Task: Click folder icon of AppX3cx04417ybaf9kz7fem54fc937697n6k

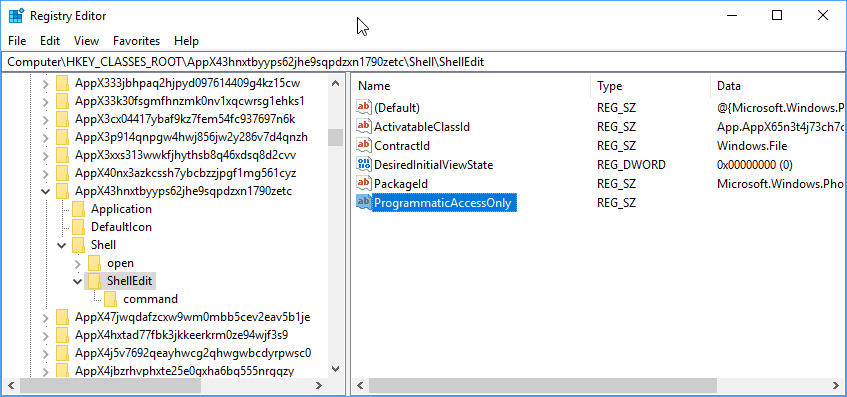Action: (63, 119)
